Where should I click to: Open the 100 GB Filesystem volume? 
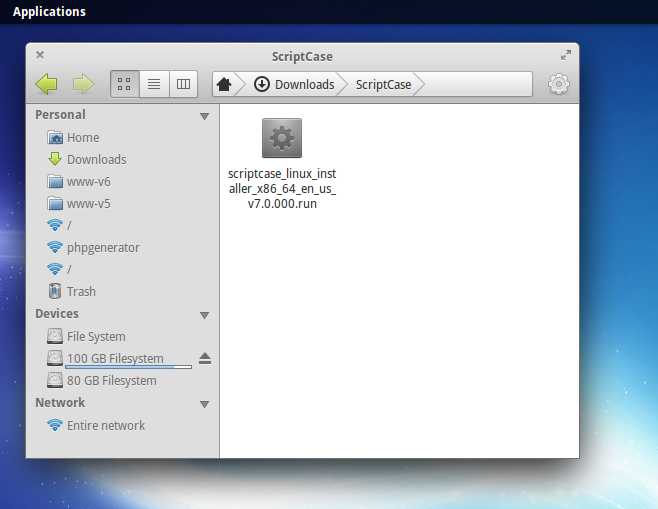(115, 358)
